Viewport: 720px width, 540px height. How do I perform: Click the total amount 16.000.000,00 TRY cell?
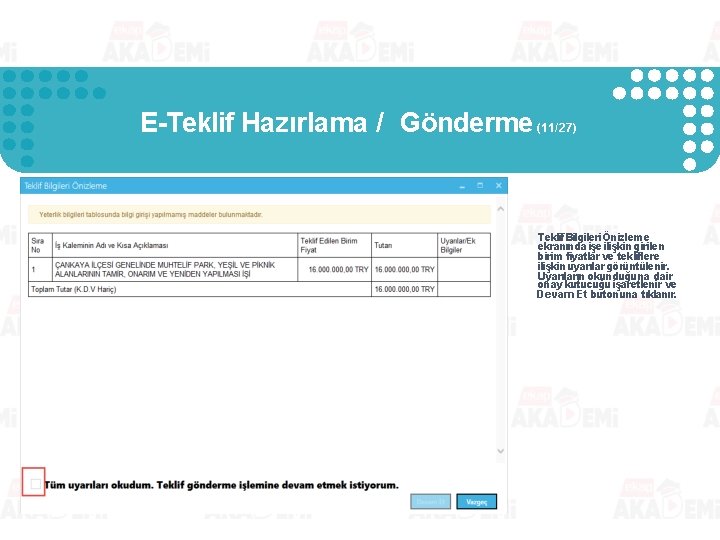[x=404, y=289]
